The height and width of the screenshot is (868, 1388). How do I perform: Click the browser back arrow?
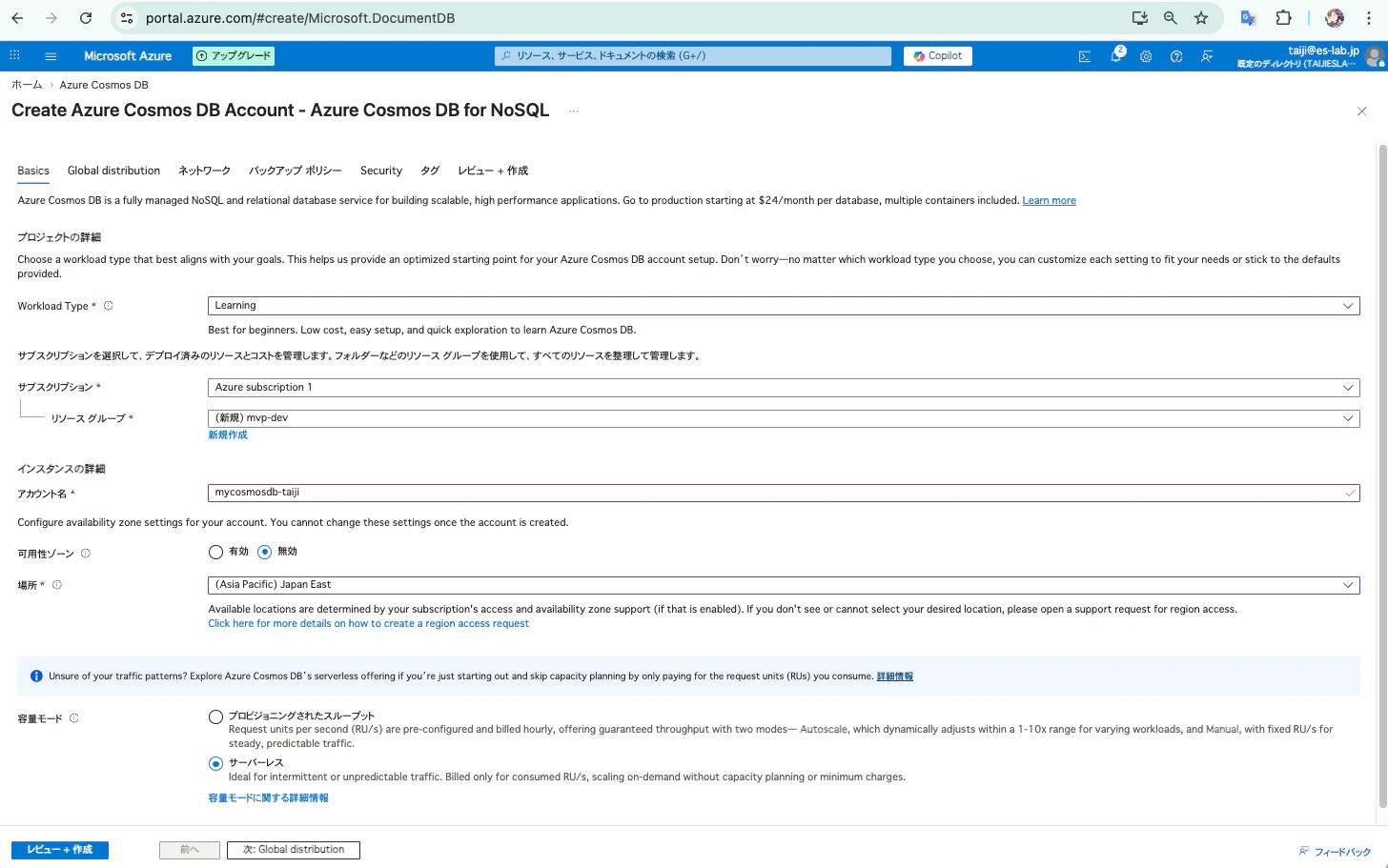coord(17,18)
